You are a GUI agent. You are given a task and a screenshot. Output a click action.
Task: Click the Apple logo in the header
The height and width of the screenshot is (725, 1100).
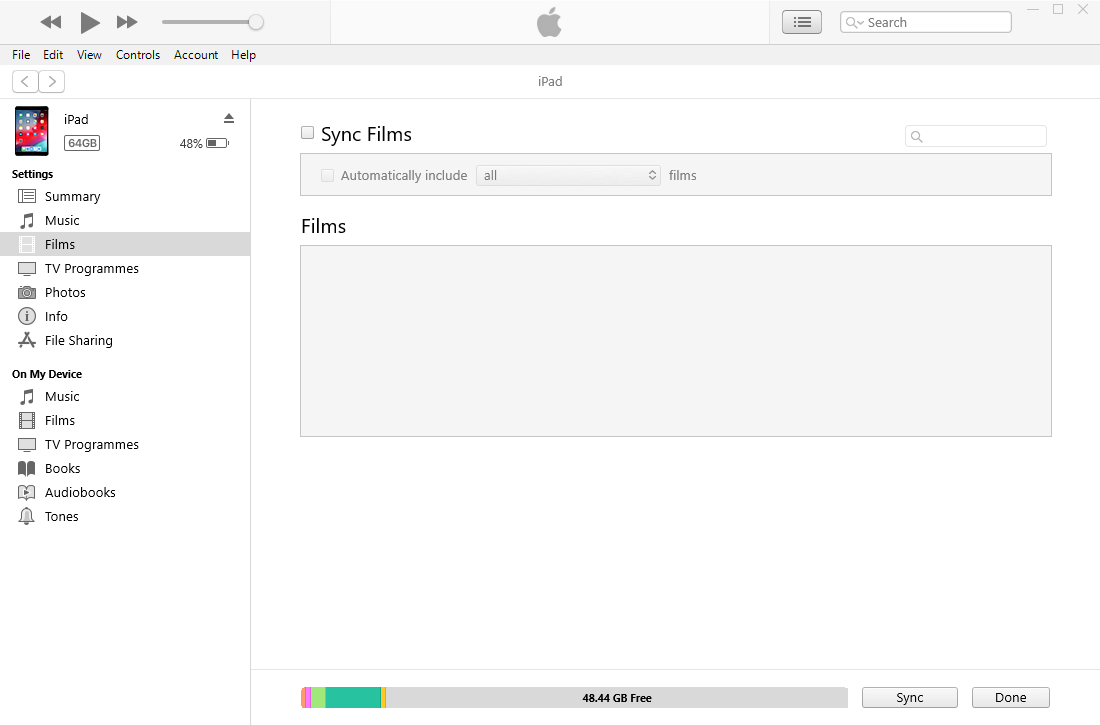pyautogui.click(x=549, y=22)
